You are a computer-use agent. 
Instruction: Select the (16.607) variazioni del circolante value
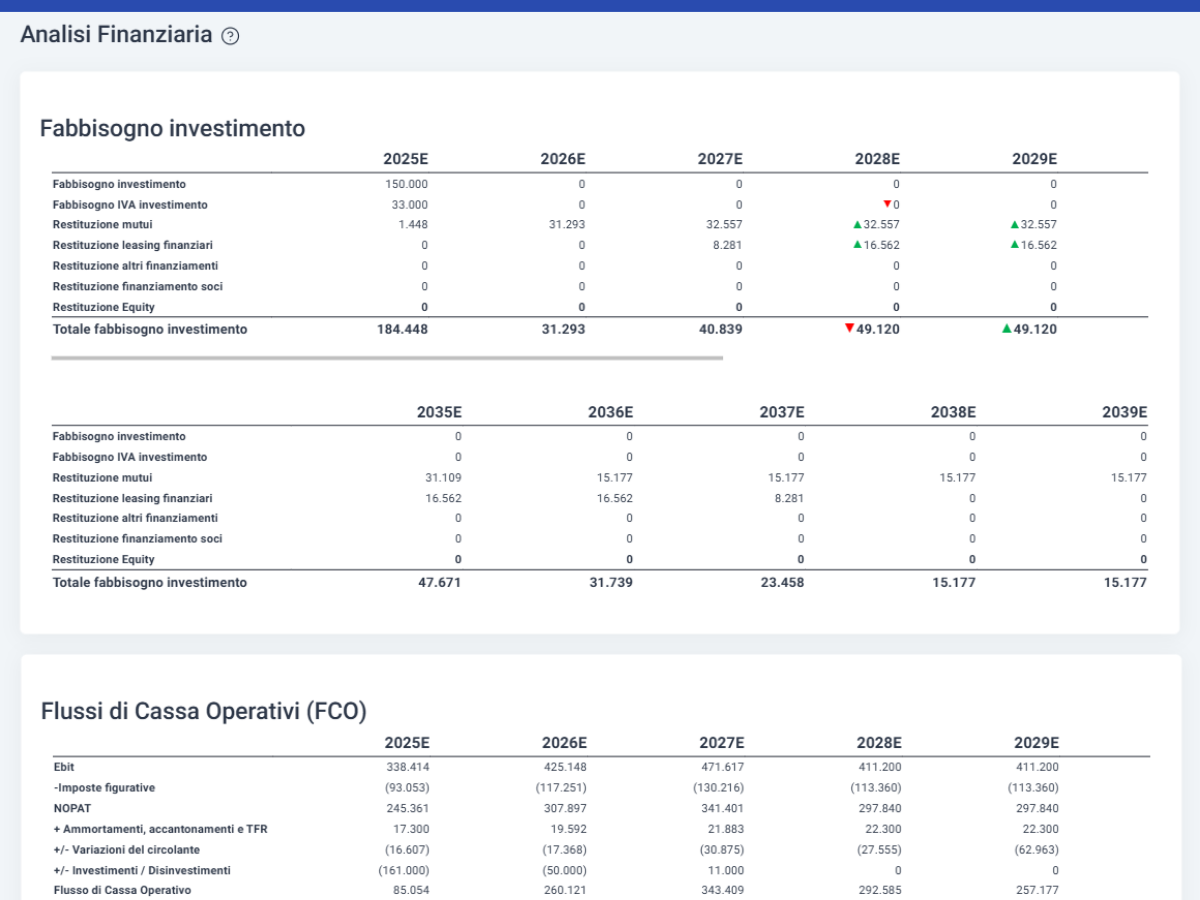407,850
